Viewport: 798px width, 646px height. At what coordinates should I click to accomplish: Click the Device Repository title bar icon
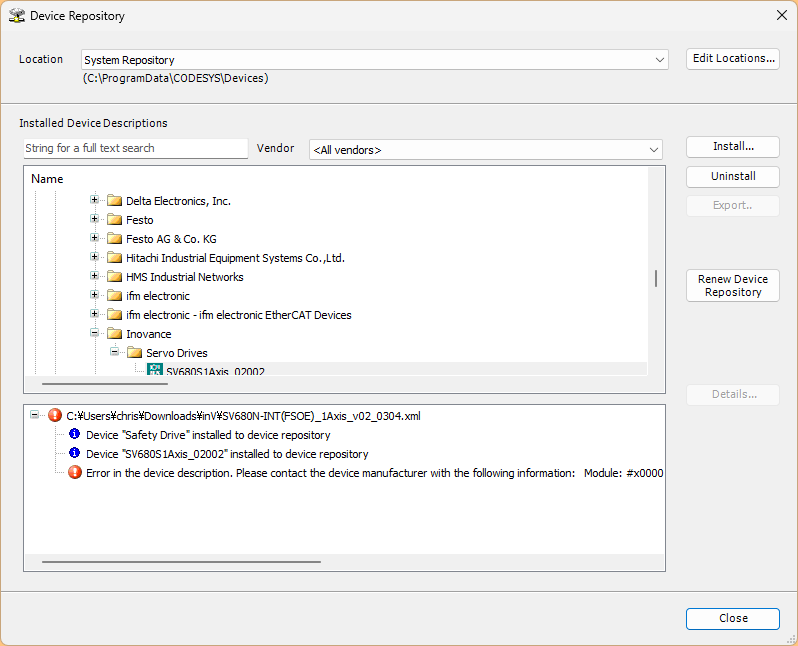tap(17, 16)
